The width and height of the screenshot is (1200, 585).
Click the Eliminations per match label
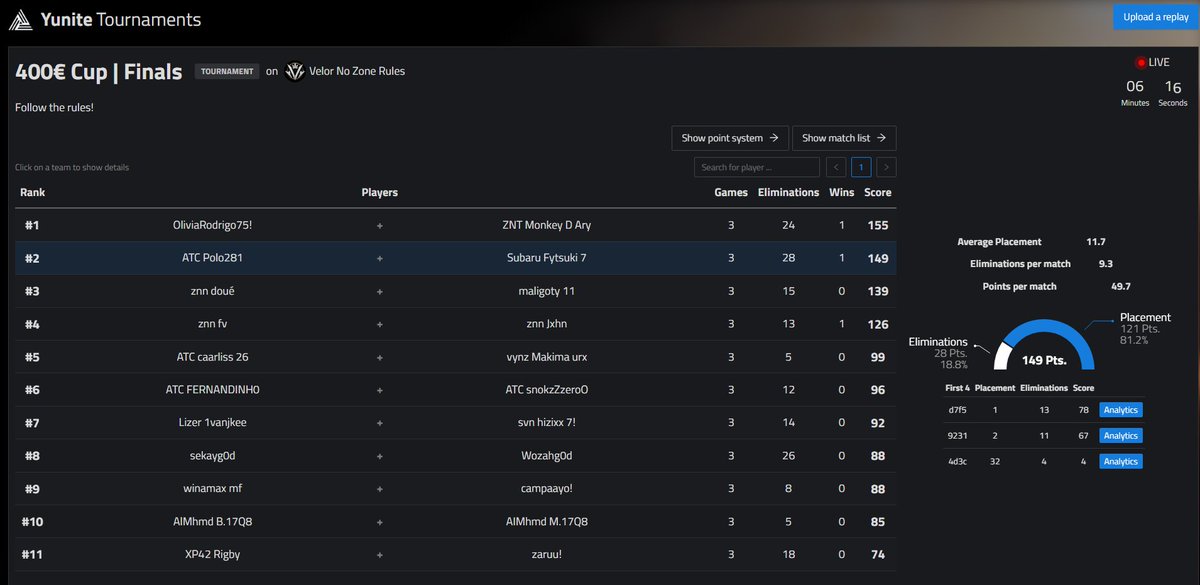point(1020,264)
